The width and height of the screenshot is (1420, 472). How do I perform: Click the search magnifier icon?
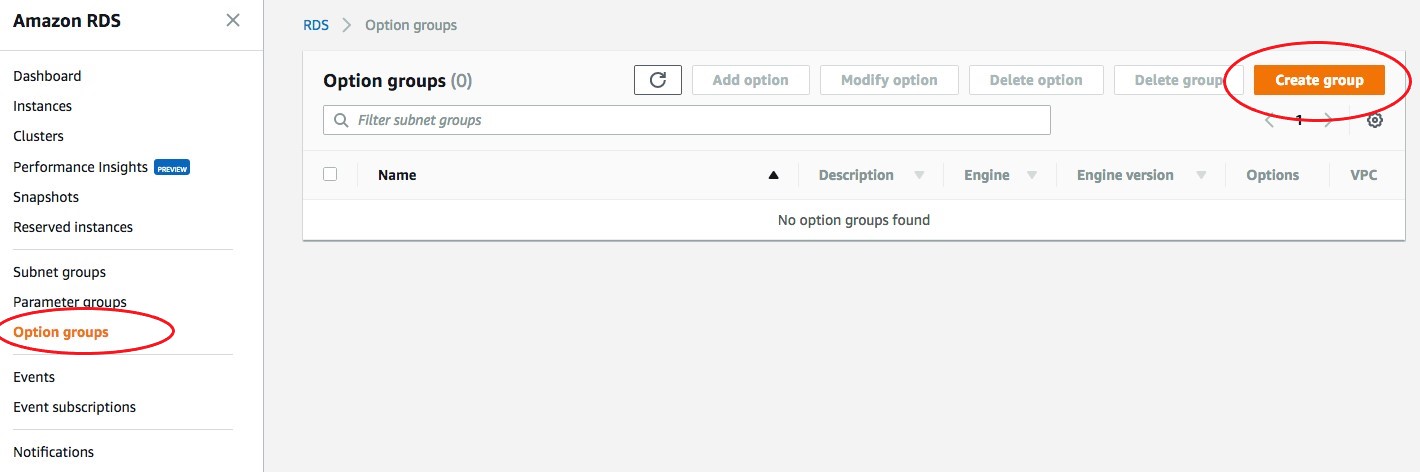pos(341,120)
